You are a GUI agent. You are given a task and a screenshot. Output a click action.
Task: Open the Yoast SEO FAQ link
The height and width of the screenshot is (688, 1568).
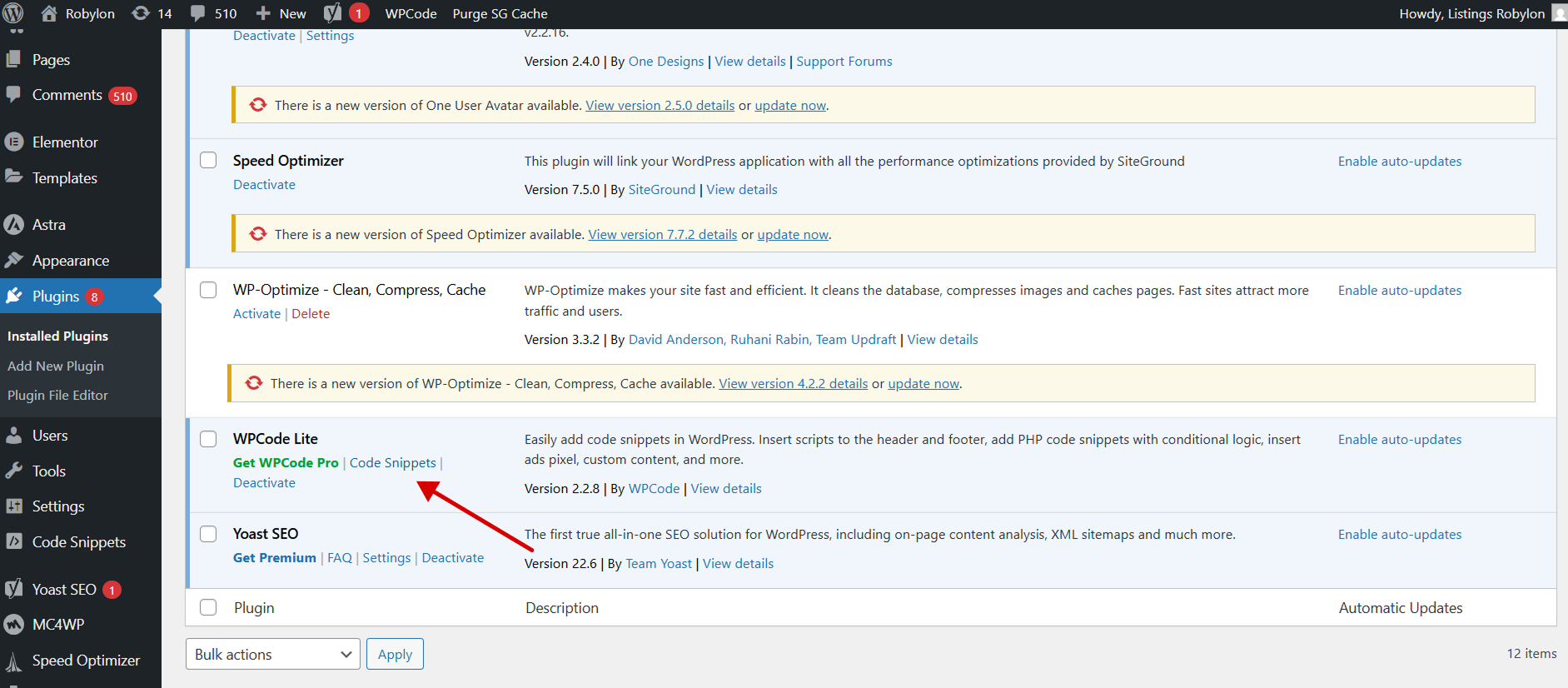340,557
